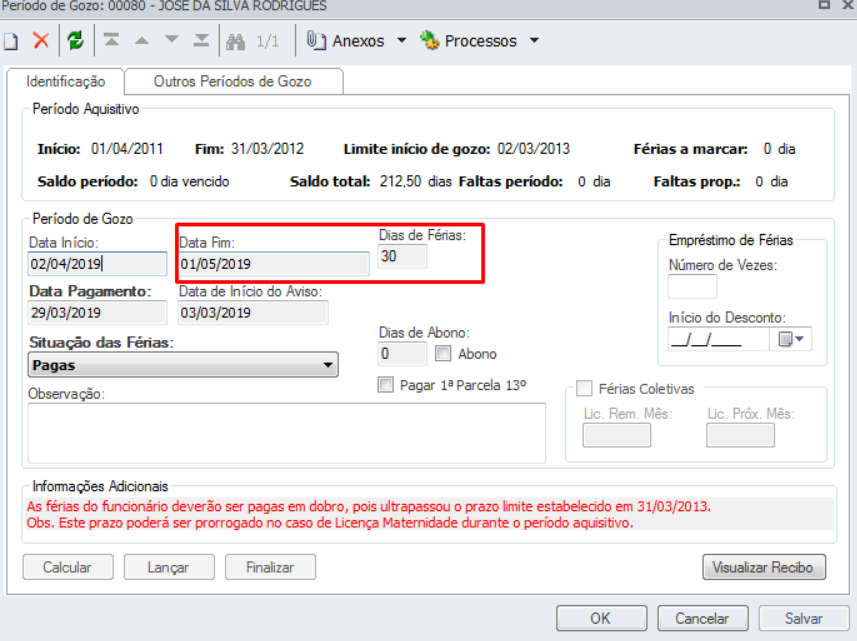
Task: Switch to Outros Períodos de Gozo tab
Action: tap(233, 81)
